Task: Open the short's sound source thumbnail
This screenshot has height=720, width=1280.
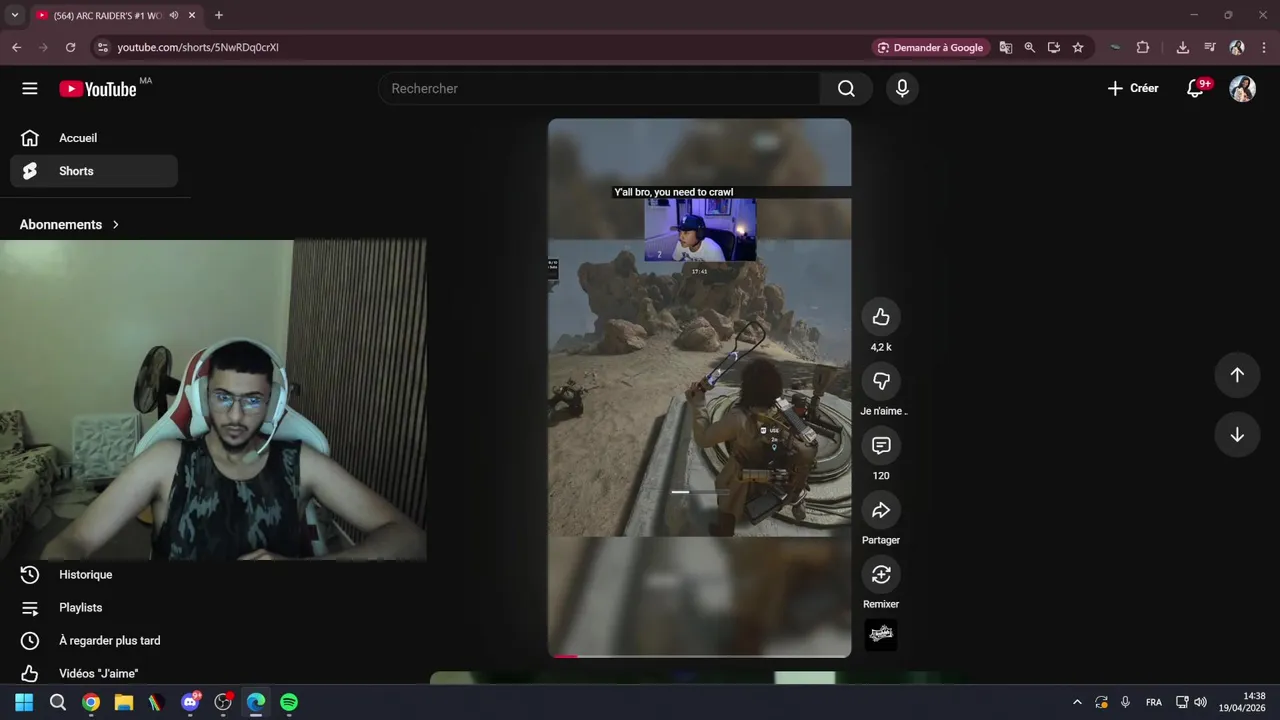Action: [x=881, y=635]
